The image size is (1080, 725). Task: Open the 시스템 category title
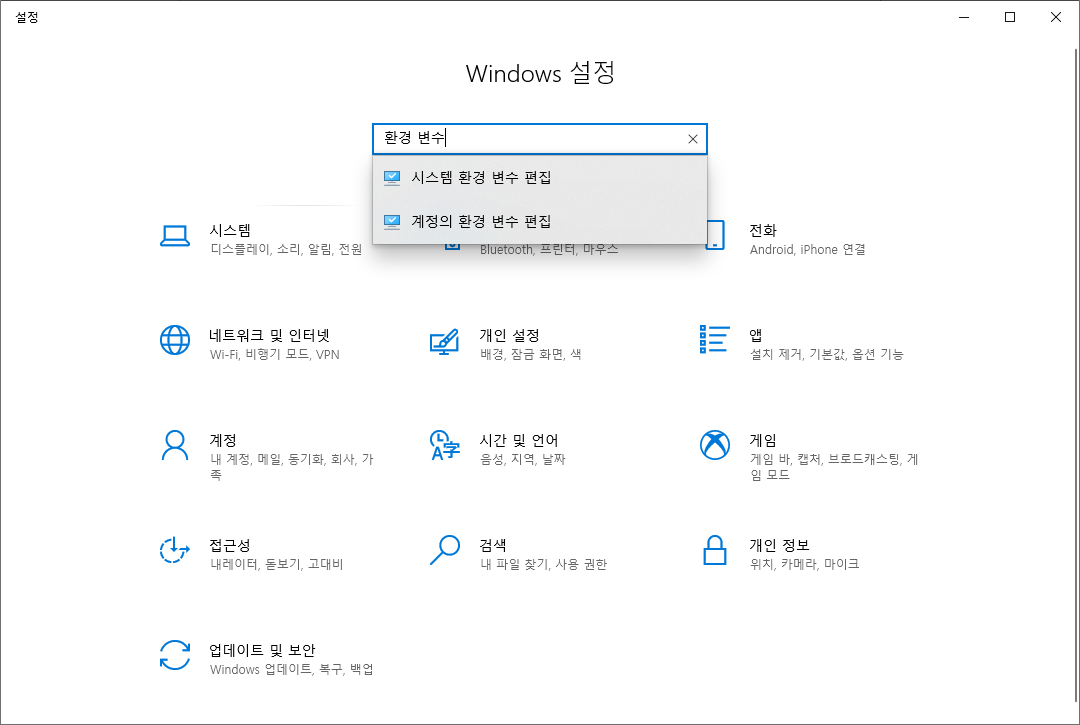point(230,231)
